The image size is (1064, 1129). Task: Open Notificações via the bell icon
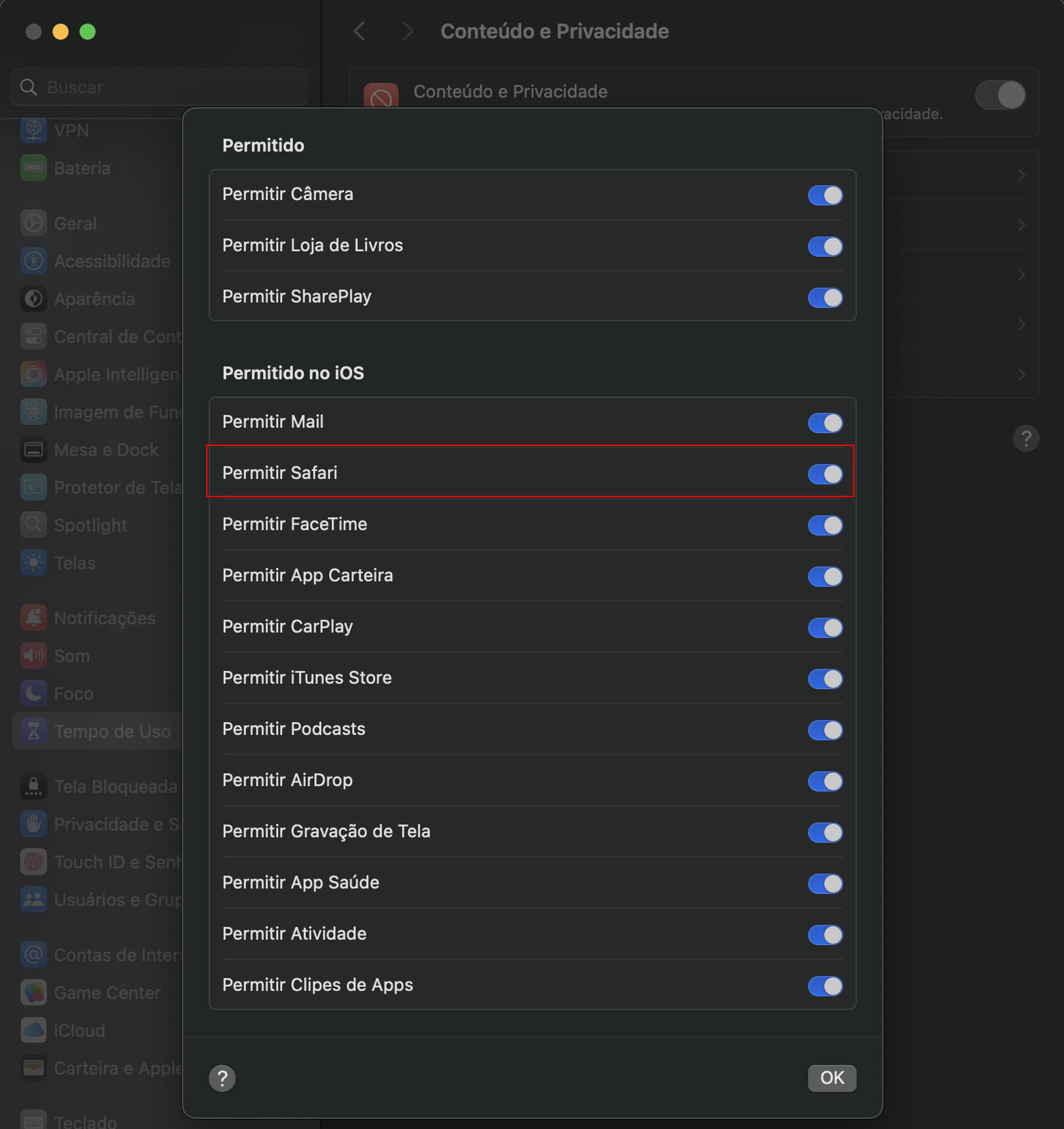point(34,618)
